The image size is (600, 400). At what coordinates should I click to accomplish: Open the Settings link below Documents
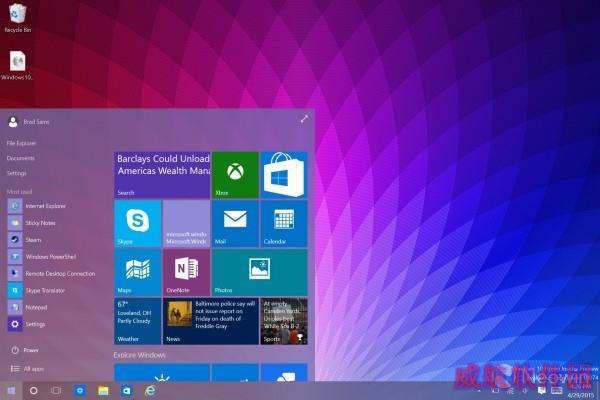(x=16, y=173)
